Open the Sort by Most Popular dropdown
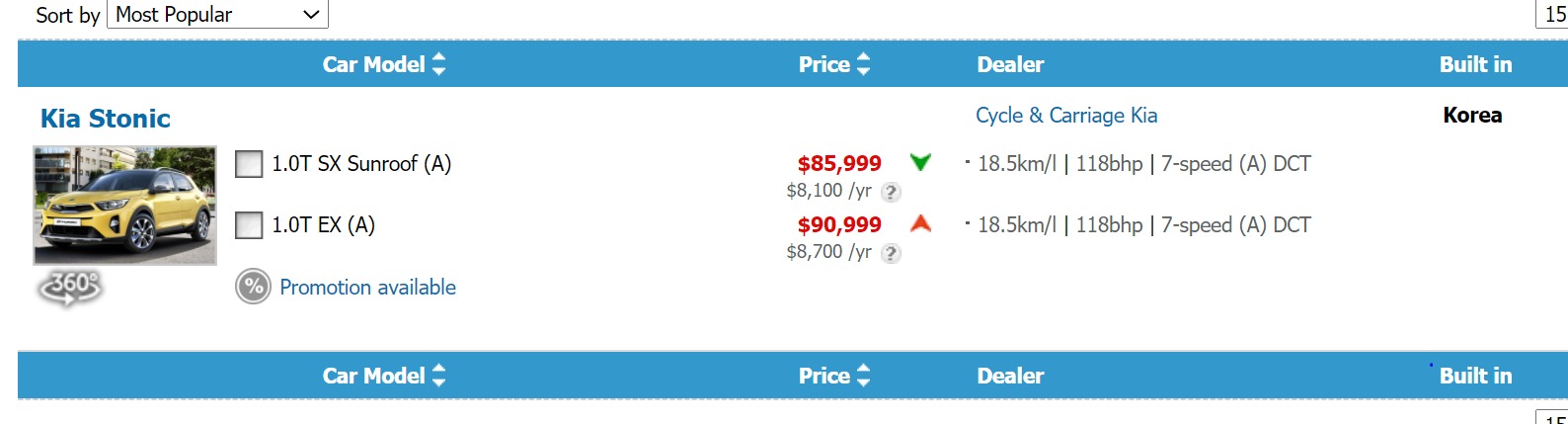The image size is (1568, 424). click(217, 15)
